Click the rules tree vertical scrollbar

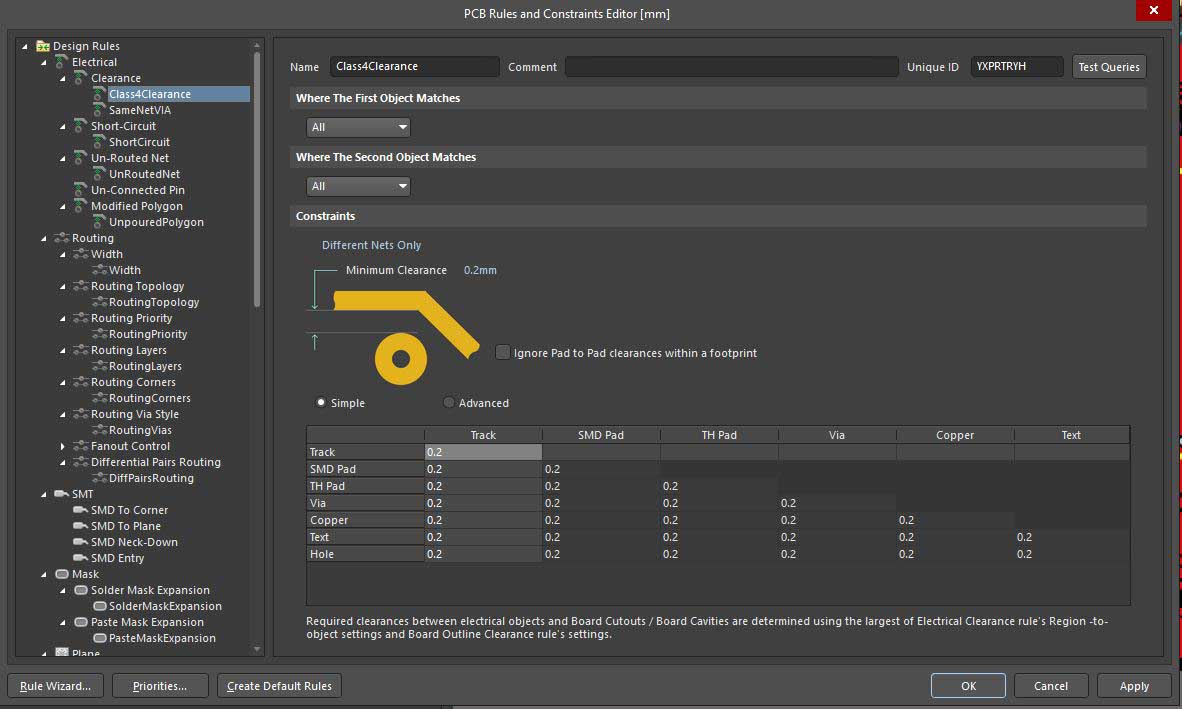(258, 180)
